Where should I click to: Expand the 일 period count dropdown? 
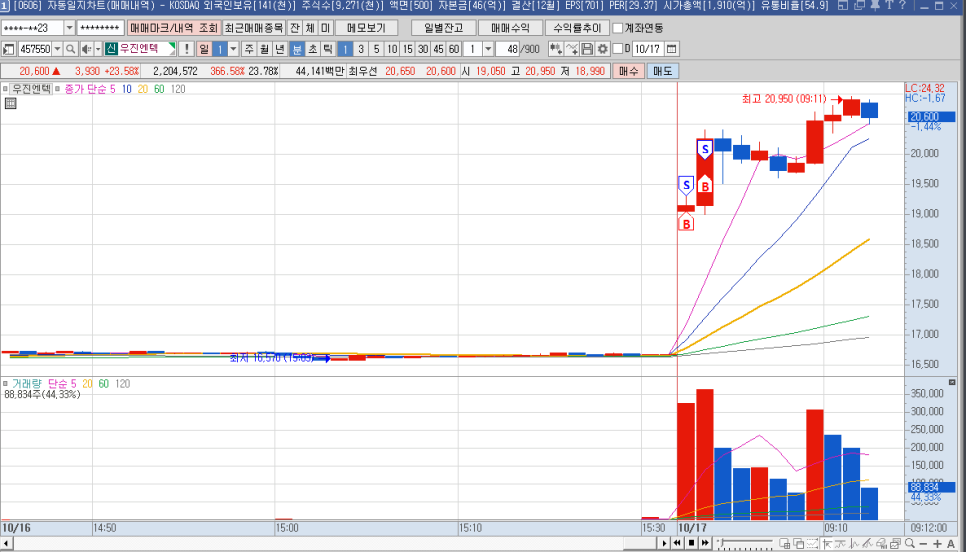click(x=233, y=49)
